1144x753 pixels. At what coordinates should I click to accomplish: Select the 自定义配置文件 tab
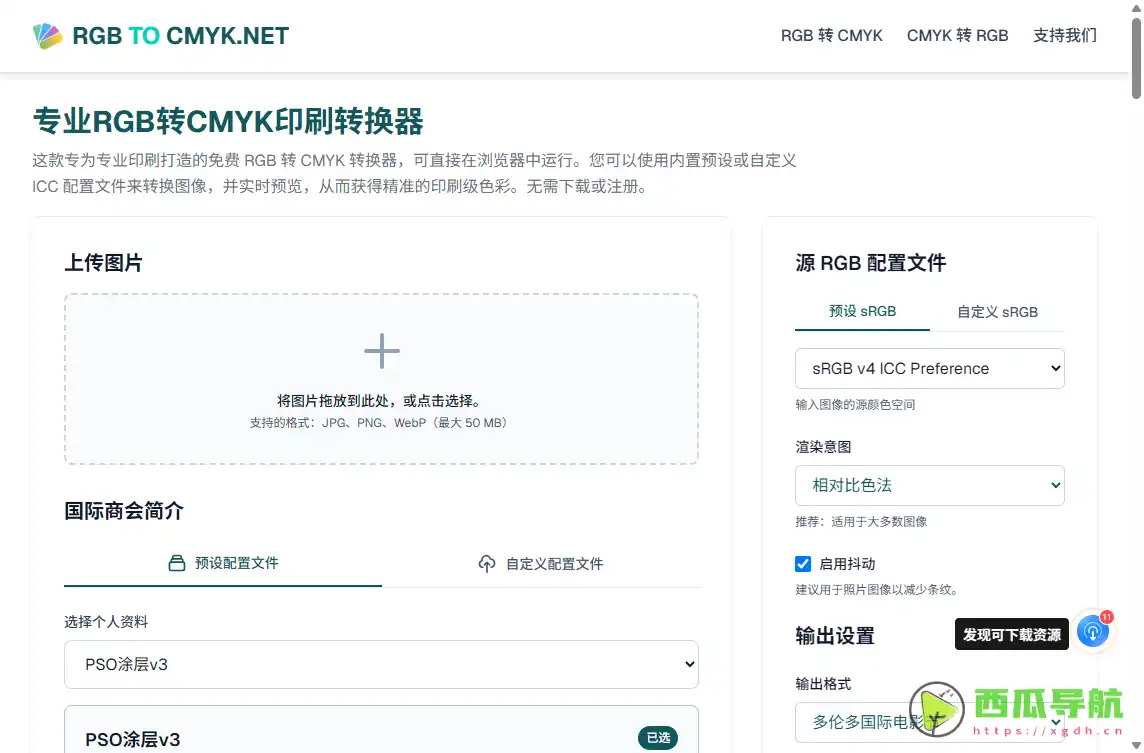[541, 563]
